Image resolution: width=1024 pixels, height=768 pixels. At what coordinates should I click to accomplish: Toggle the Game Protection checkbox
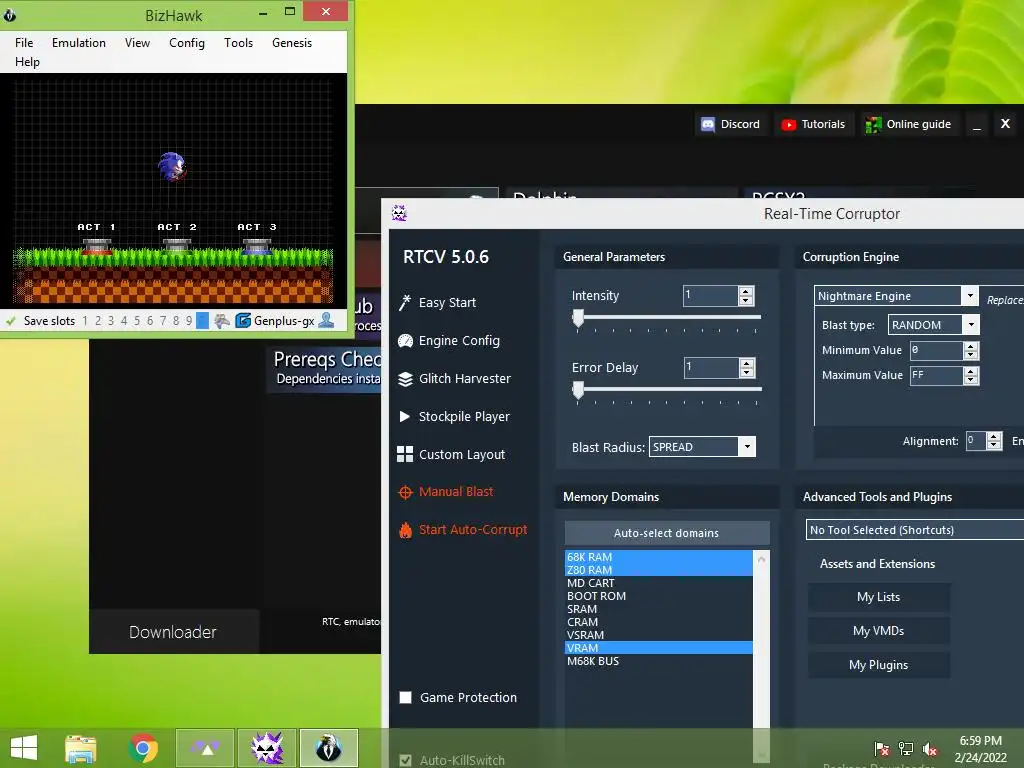(406, 697)
